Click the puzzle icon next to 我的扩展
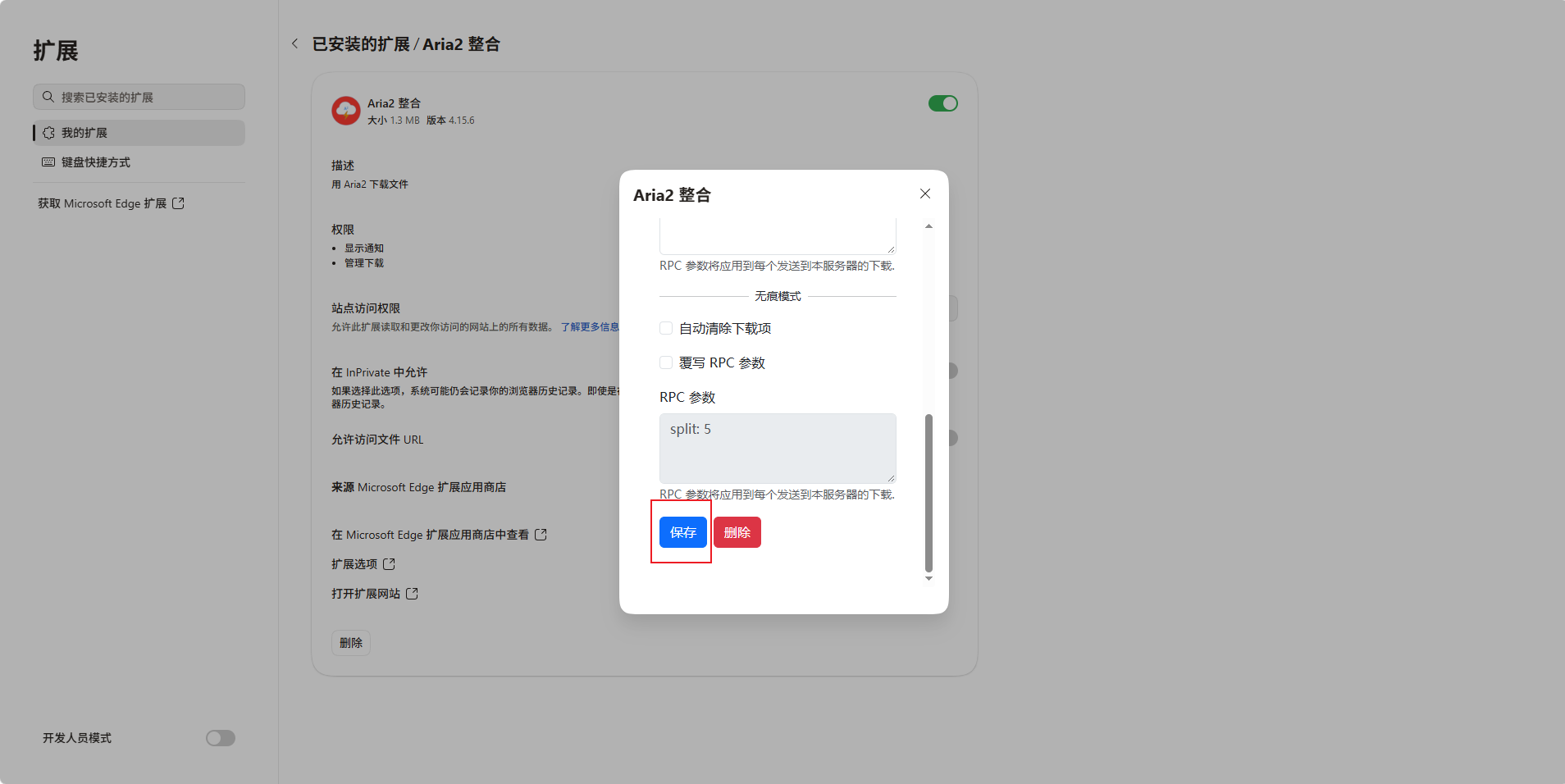The height and width of the screenshot is (784, 1565). point(48,133)
